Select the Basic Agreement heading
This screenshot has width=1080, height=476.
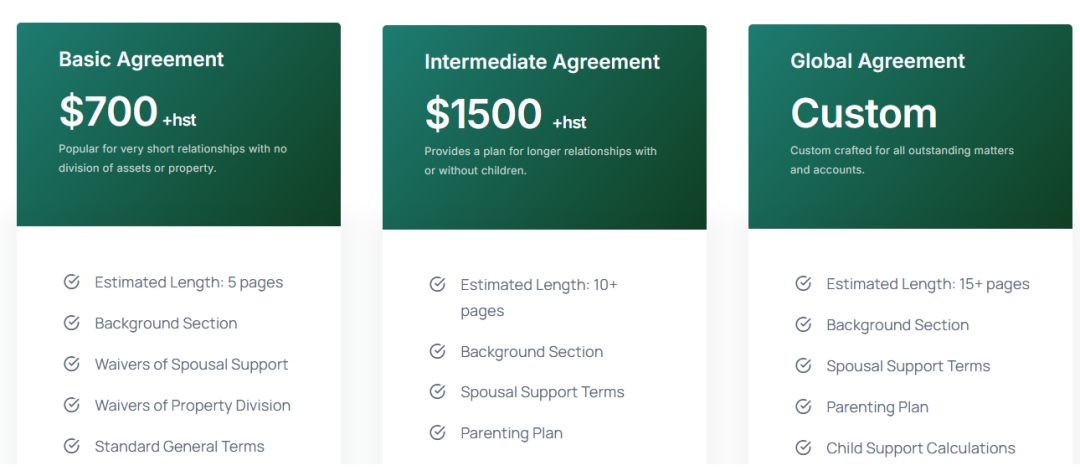(141, 59)
